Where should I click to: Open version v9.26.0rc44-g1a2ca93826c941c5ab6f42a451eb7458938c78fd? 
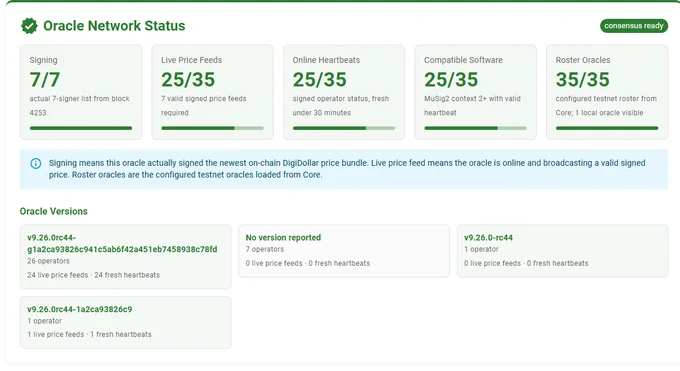[x=125, y=256]
